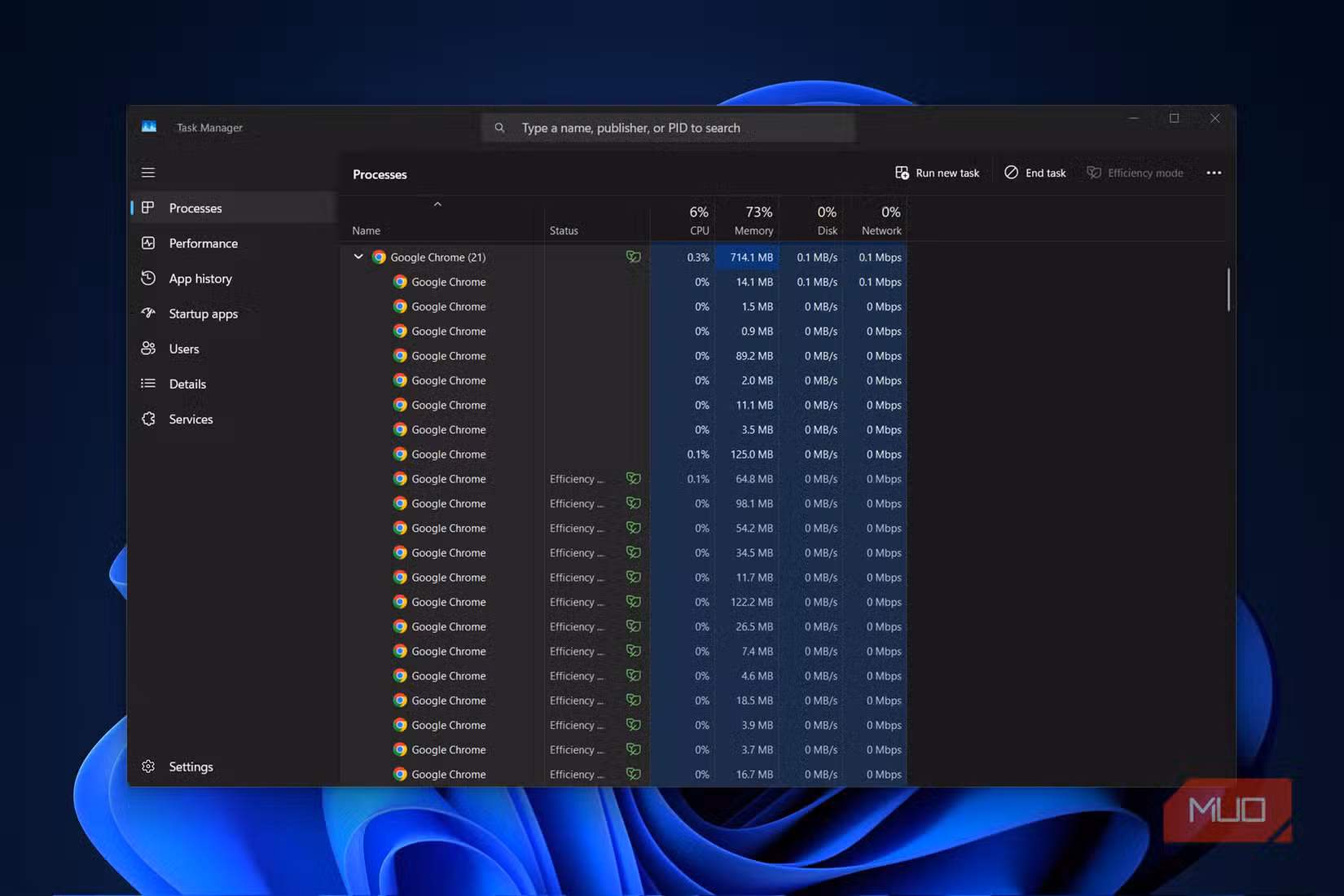Open the Details page

(x=234, y=384)
